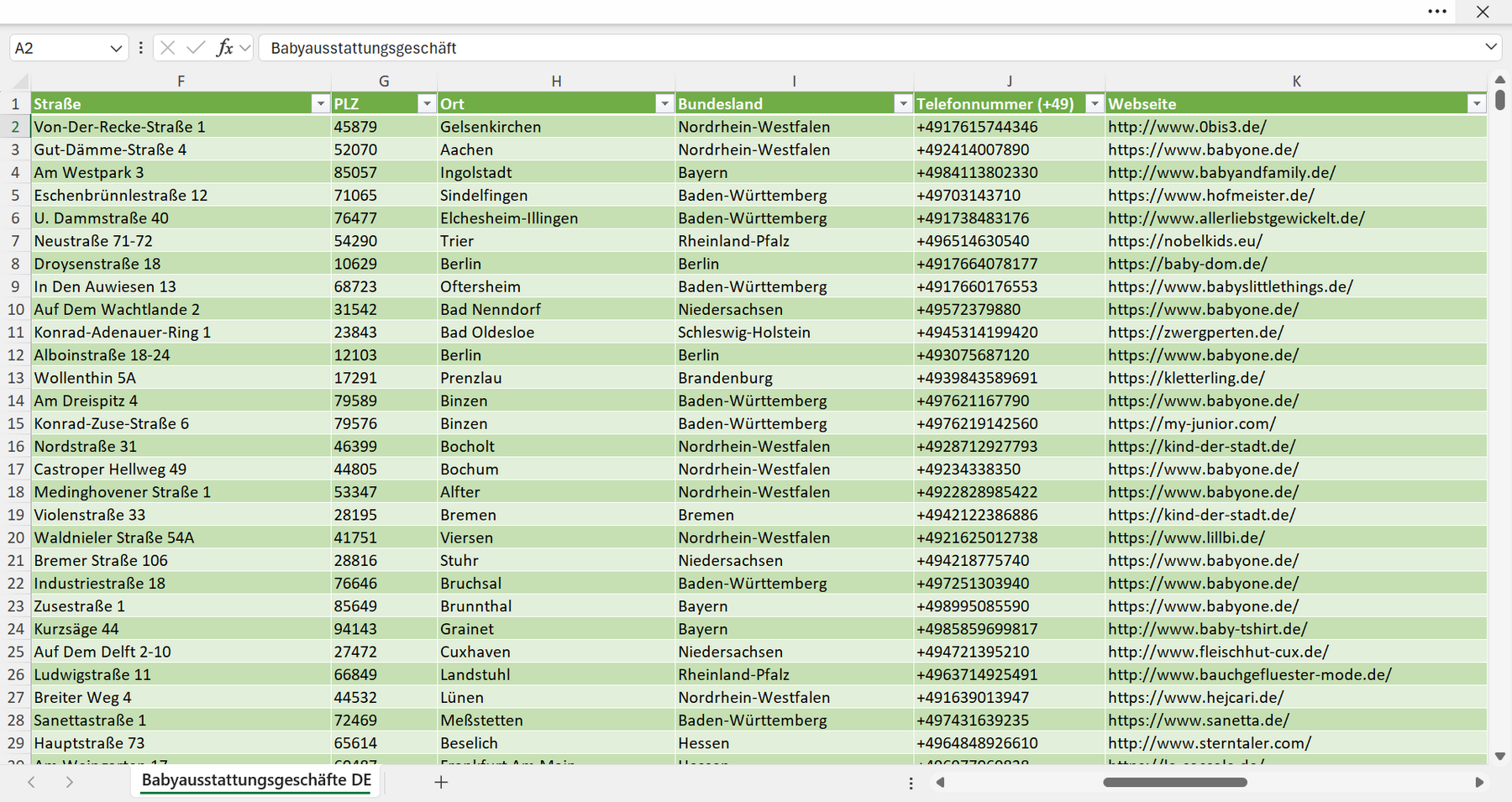The image size is (1512, 802).
Task: Open the PLZ column filter dropdown
Action: [x=427, y=103]
